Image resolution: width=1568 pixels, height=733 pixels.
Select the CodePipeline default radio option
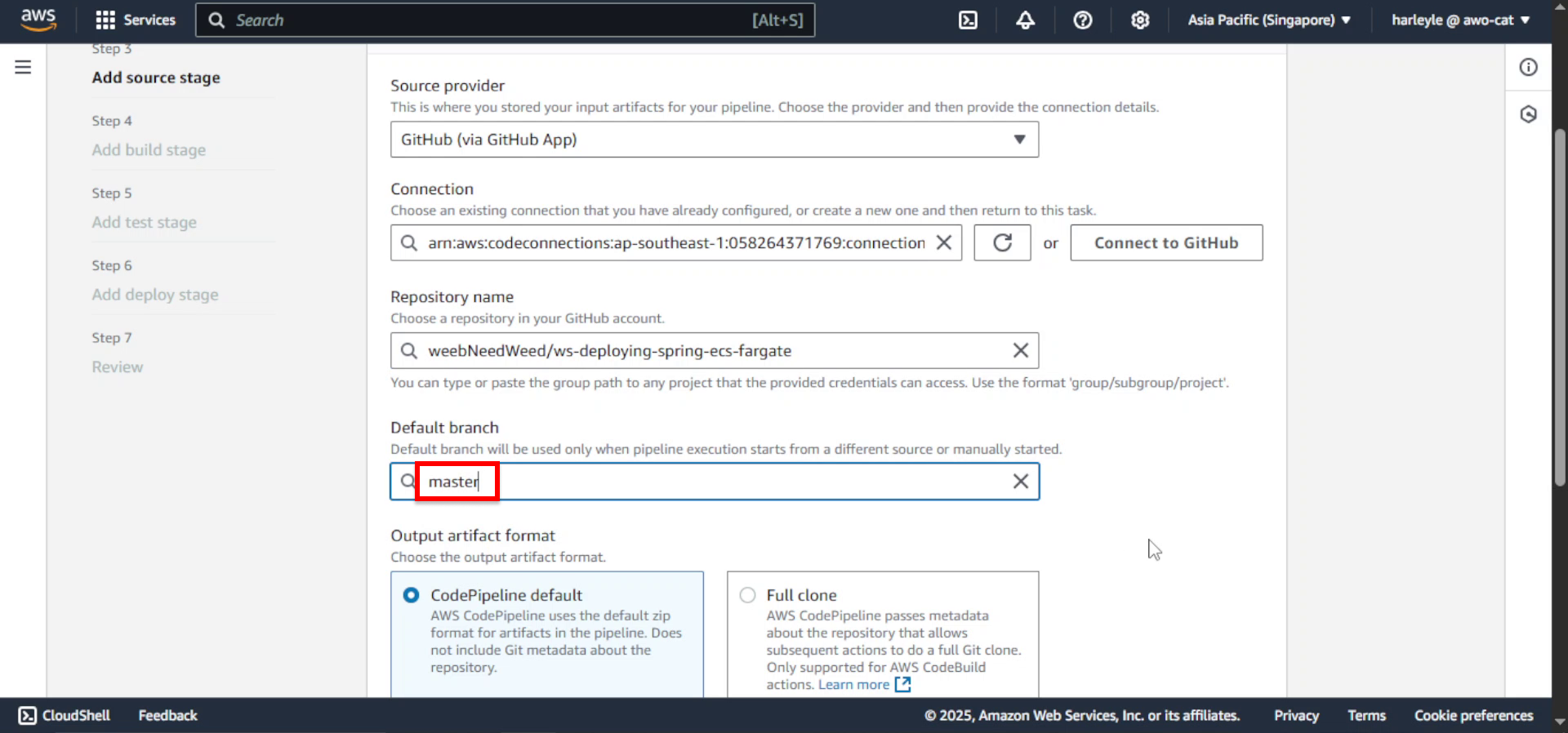[x=411, y=595]
